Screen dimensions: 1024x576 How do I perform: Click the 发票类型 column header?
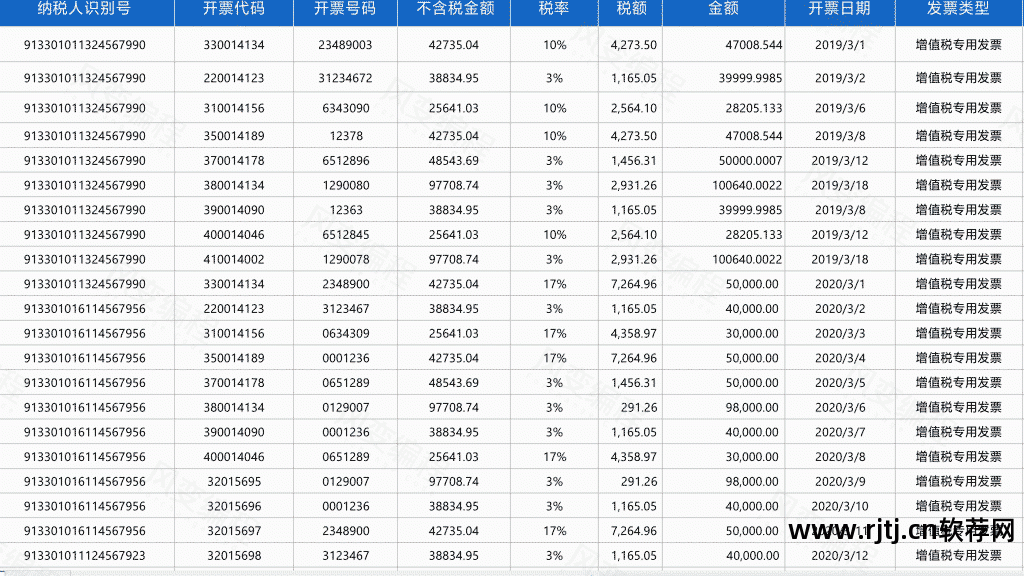point(958,8)
